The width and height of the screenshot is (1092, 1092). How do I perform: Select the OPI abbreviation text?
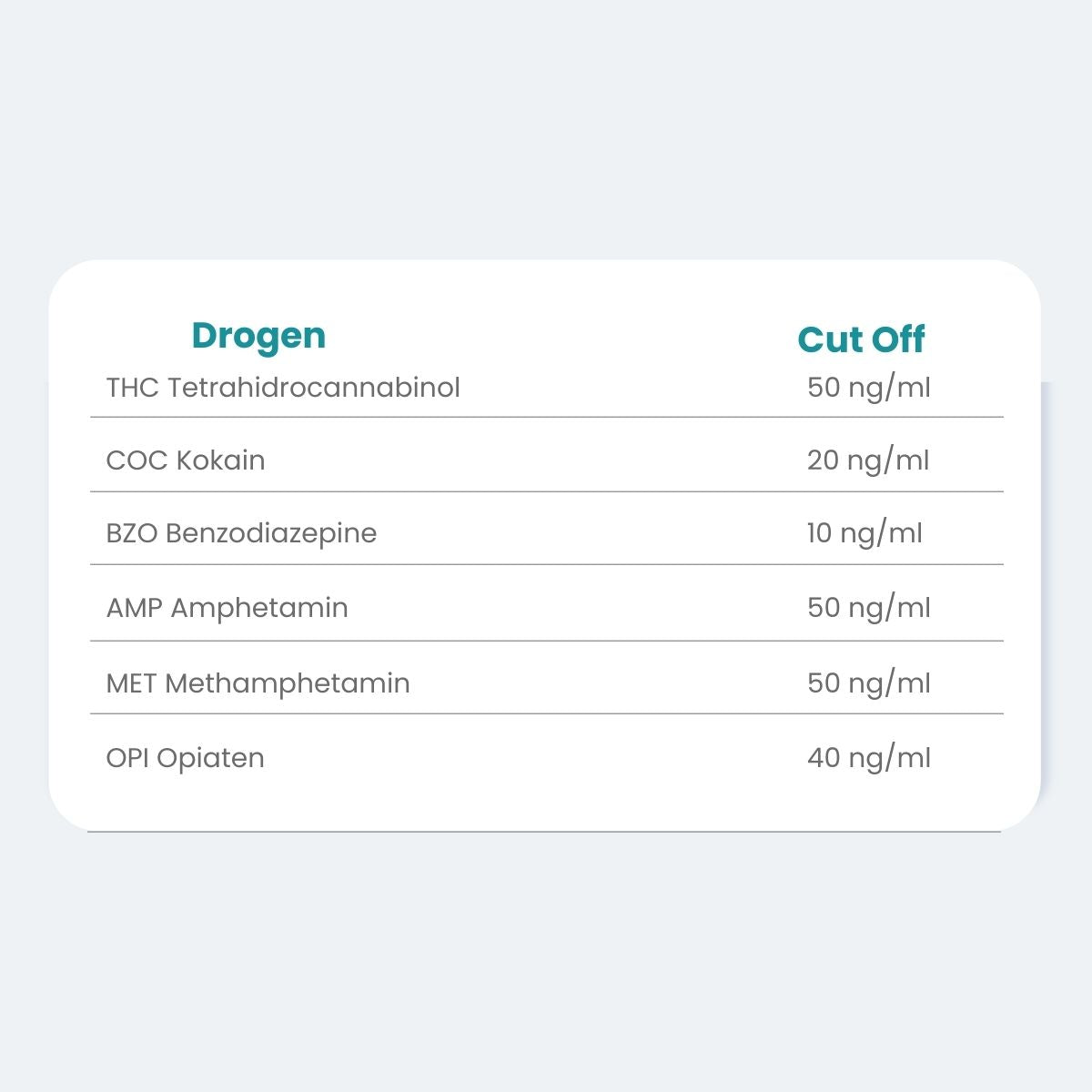pos(127,758)
